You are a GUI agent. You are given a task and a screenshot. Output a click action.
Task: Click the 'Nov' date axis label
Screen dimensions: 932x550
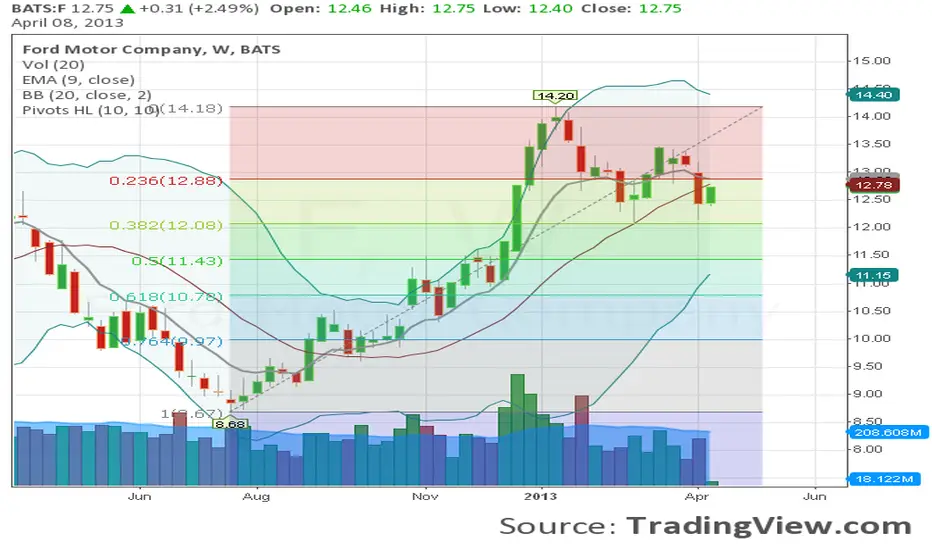(x=425, y=496)
